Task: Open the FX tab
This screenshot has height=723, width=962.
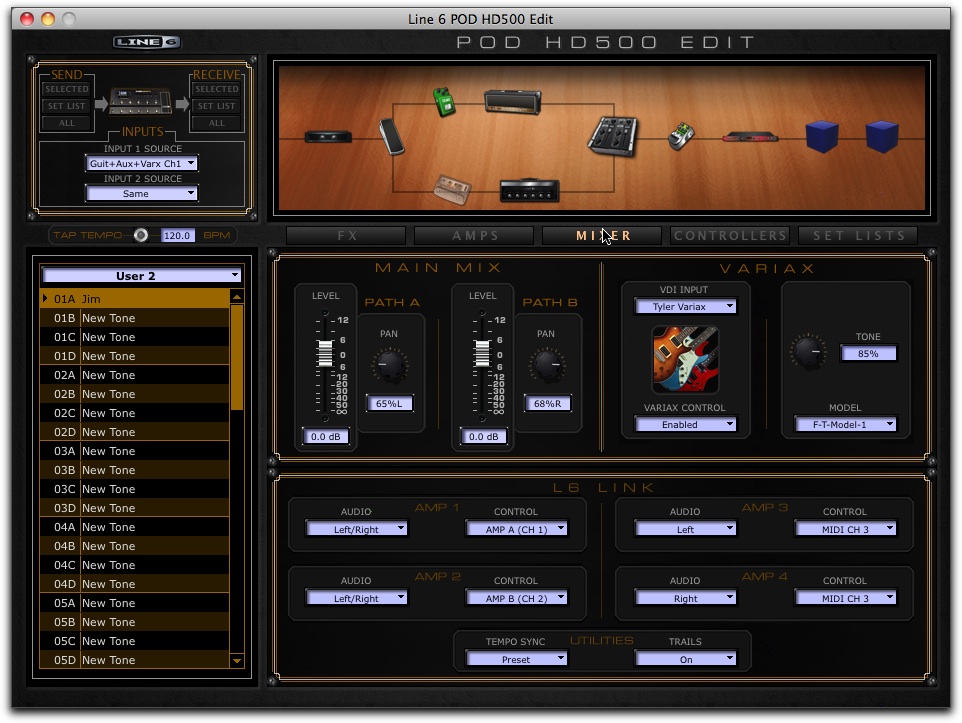Action: [x=346, y=236]
